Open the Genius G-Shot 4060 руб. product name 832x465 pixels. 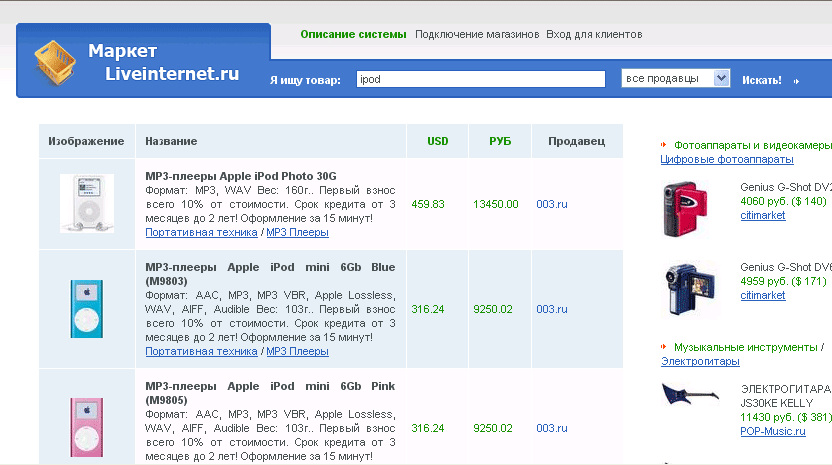pyautogui.click(x=786, y=187)
